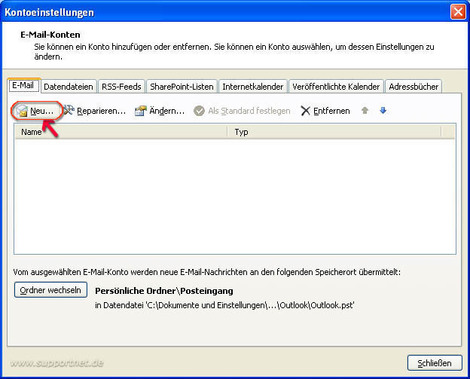Close the Kontoeinstellungen dialog window
470x379 pixels.
[x=458, y=12]
